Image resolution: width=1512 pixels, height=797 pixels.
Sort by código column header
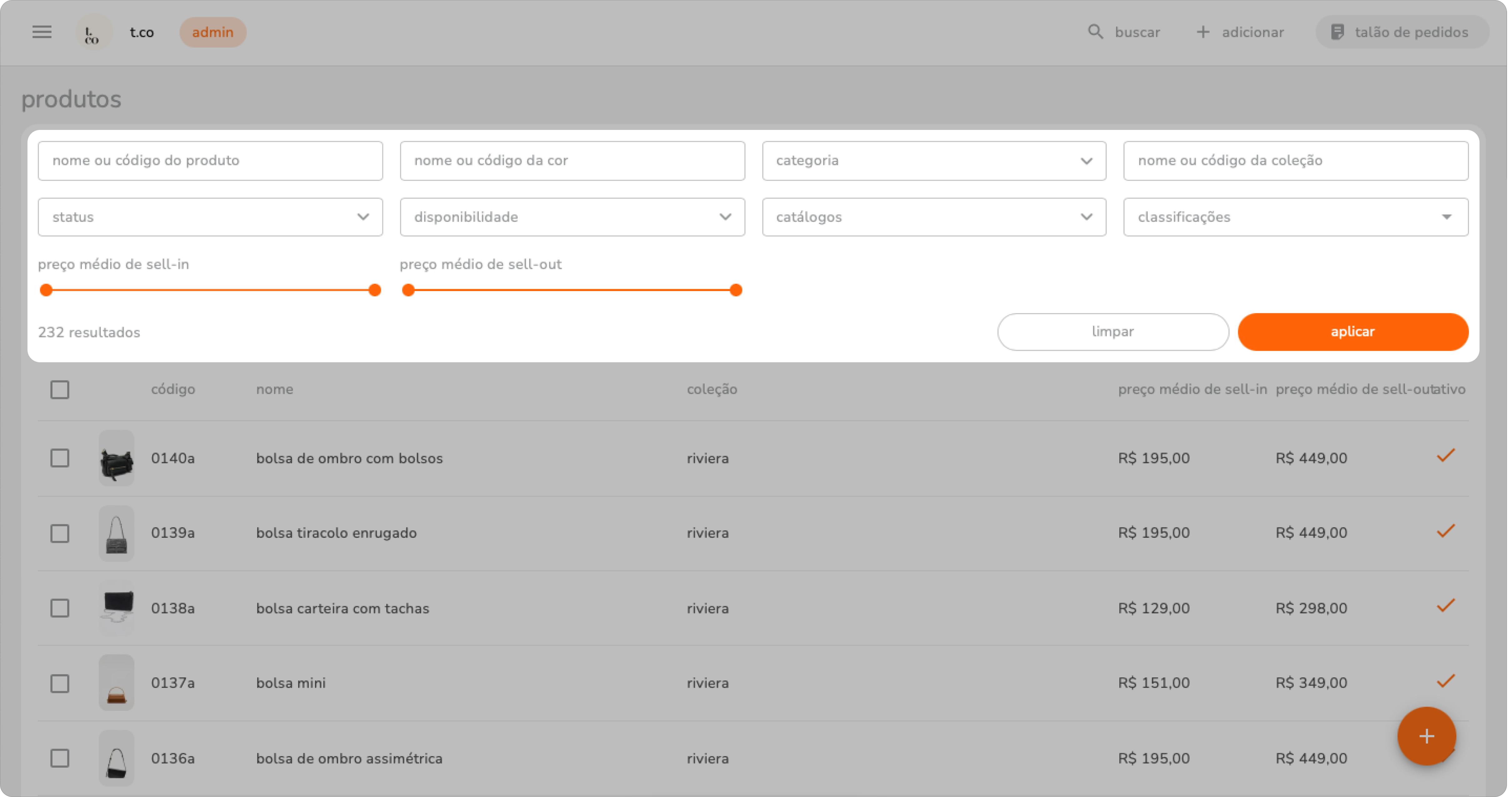click(172, 389)
